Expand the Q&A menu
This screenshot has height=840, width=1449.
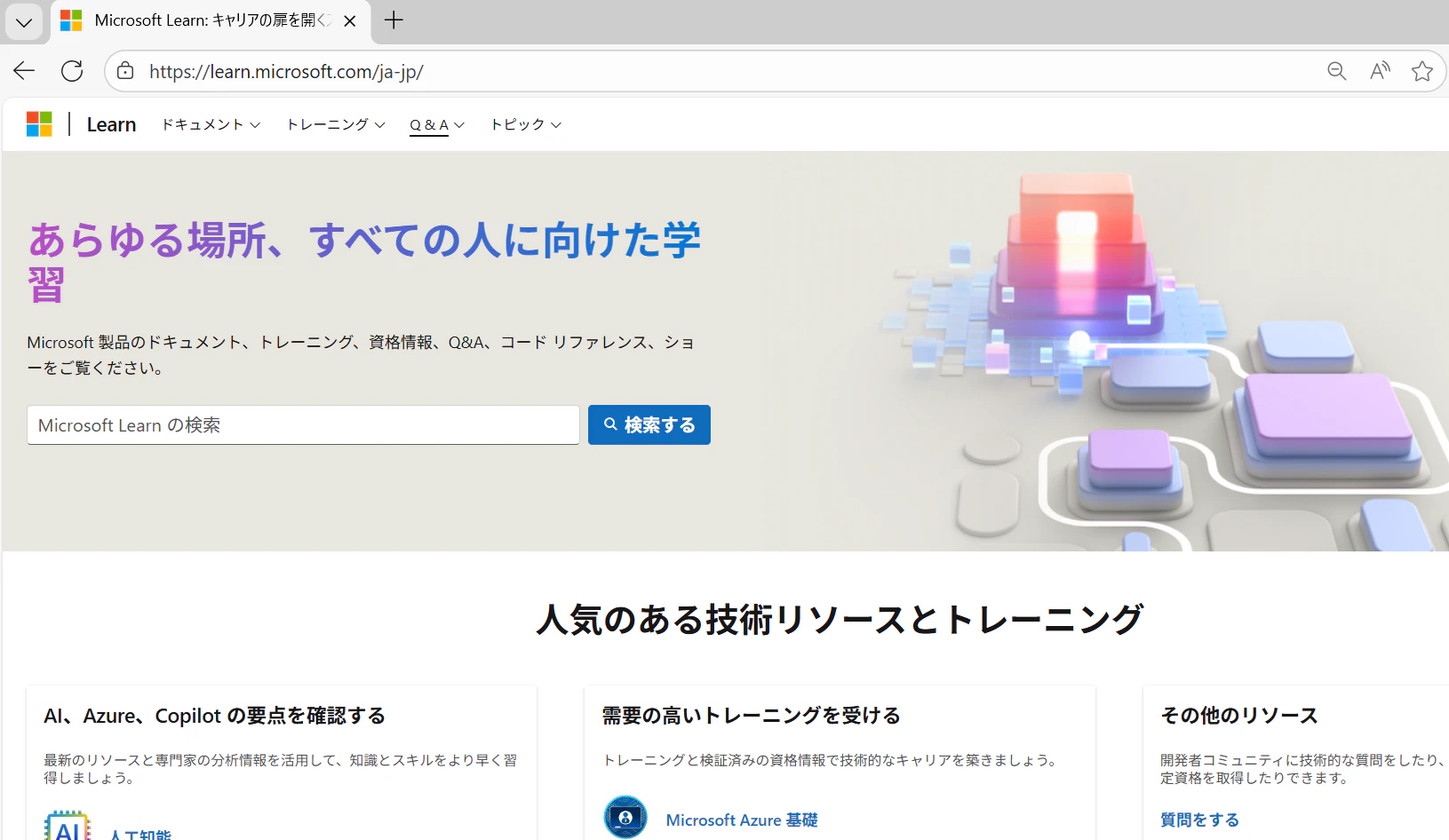pos(437,125)
